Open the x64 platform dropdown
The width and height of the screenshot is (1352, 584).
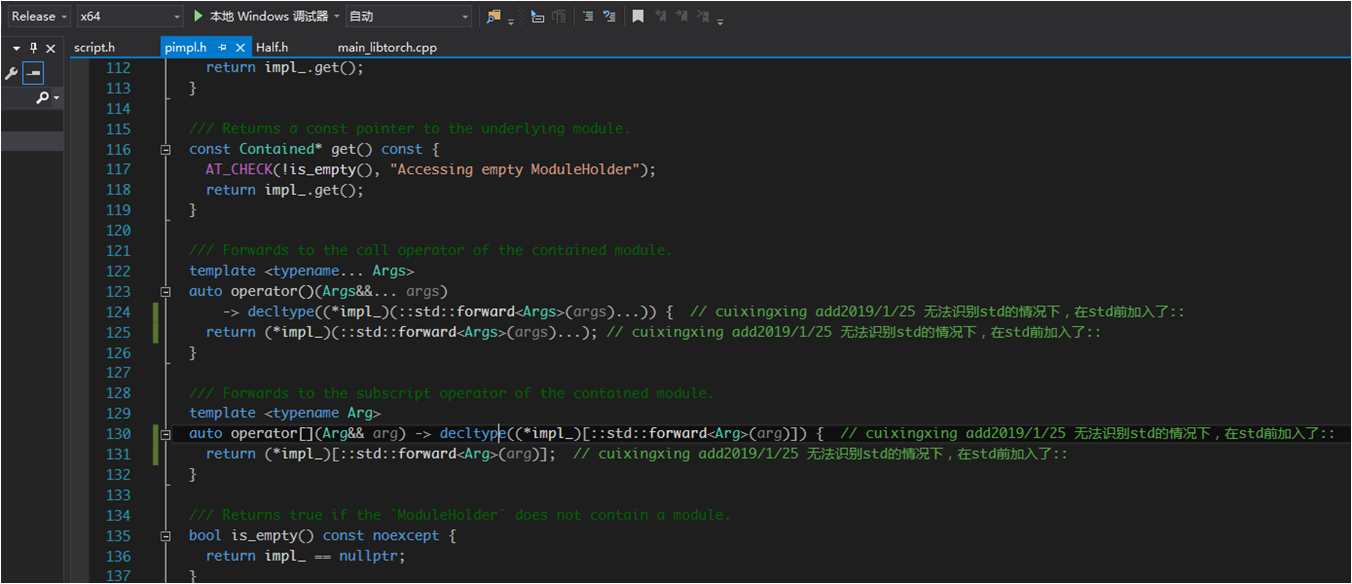[130, 16]
